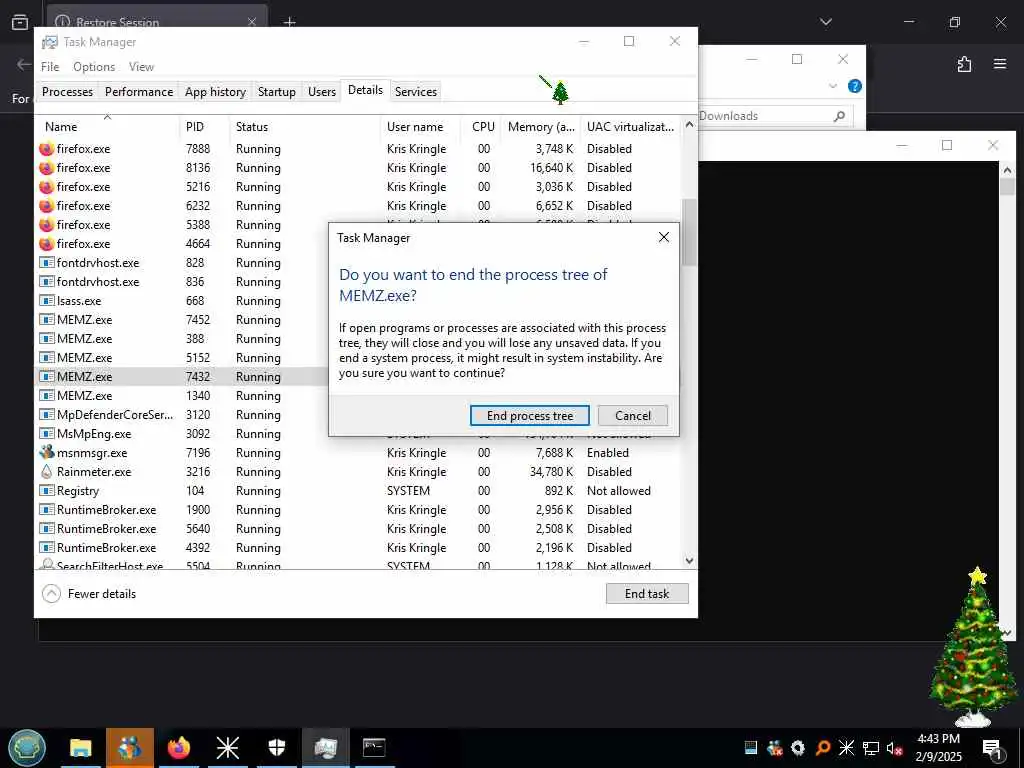Open Command Prompt from the taskbar

click(x=374, y=748)
